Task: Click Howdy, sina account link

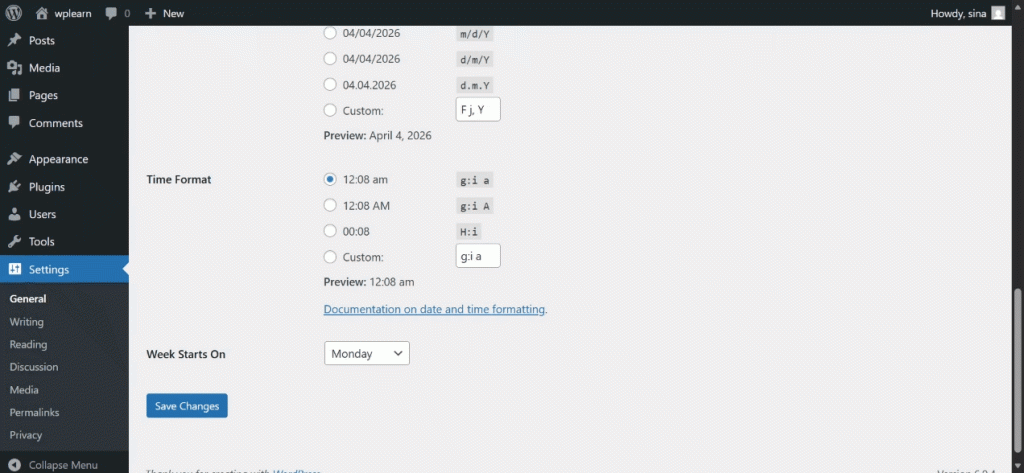Action: coord(958,13)
